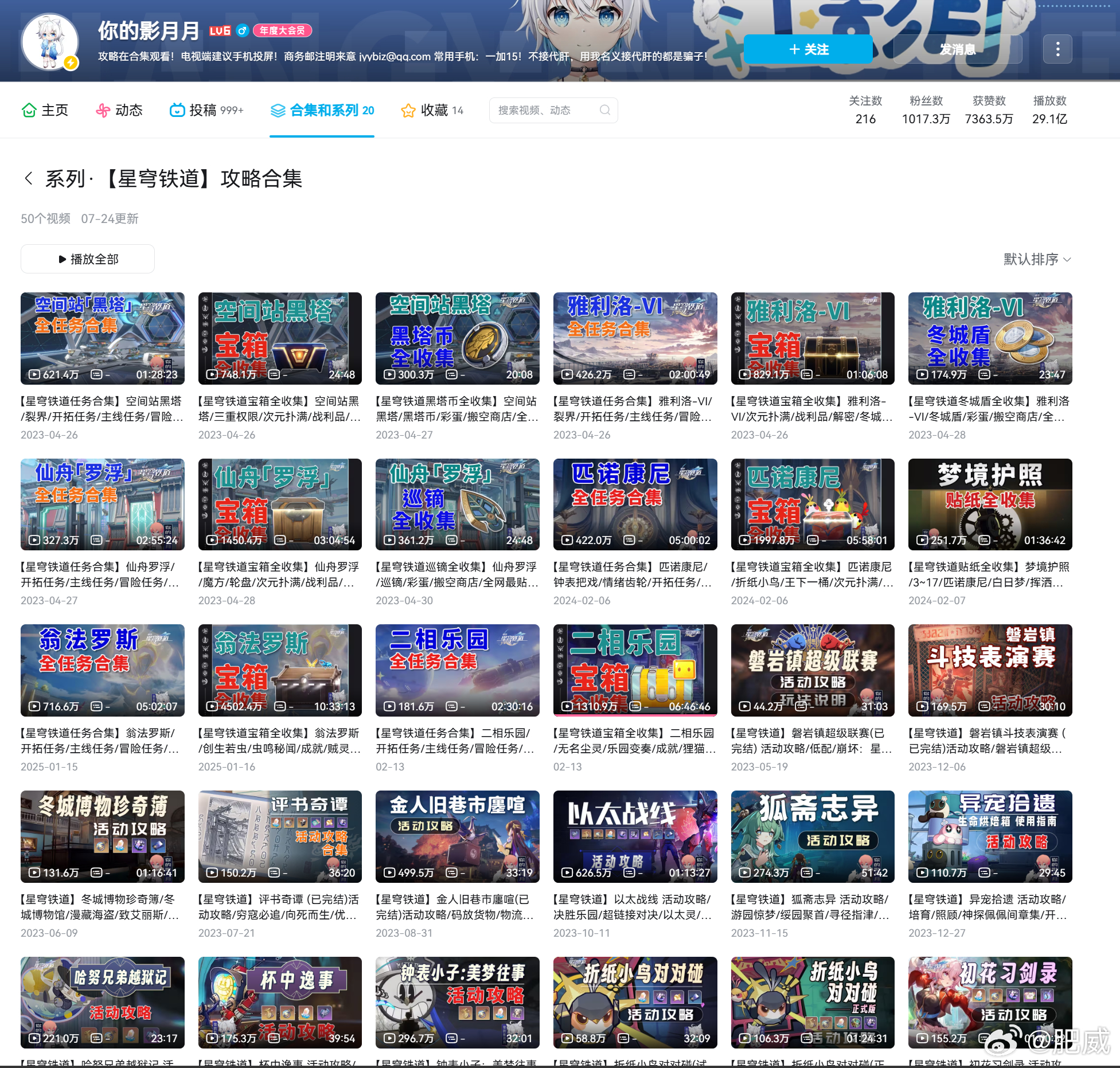
Task: Open the 空间站黑塔 全任务合集 thumbnail
Action: 103,338
